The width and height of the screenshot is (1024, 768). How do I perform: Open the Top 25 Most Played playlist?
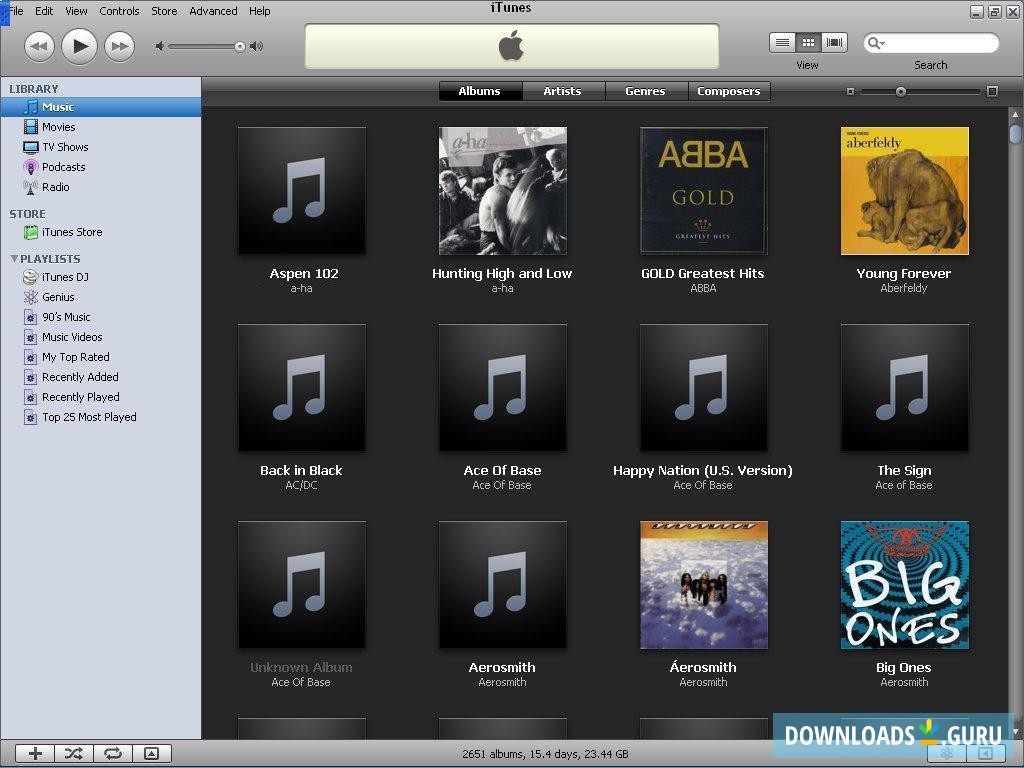[101, 417]
